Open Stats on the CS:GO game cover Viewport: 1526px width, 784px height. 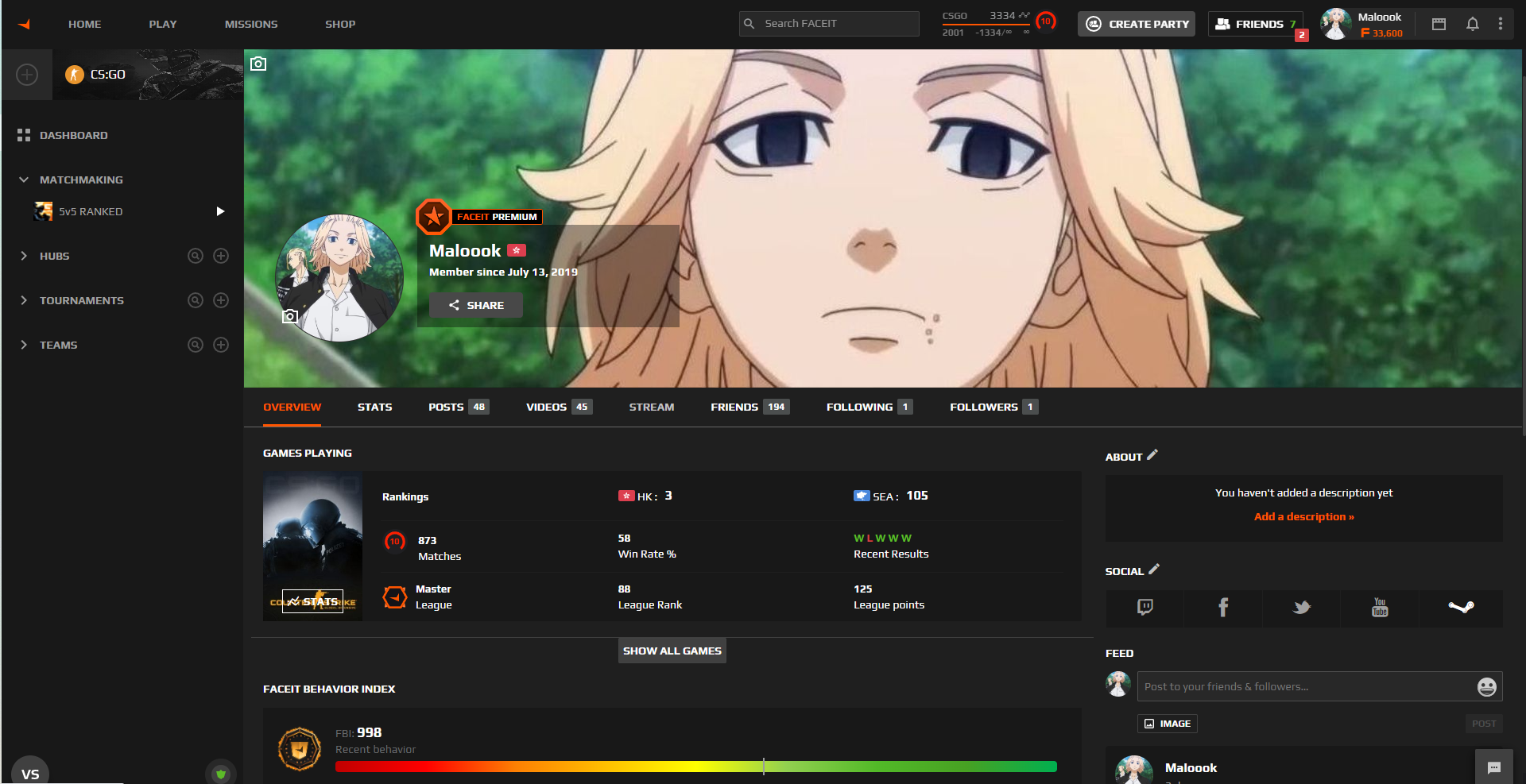tap(312, 601)
